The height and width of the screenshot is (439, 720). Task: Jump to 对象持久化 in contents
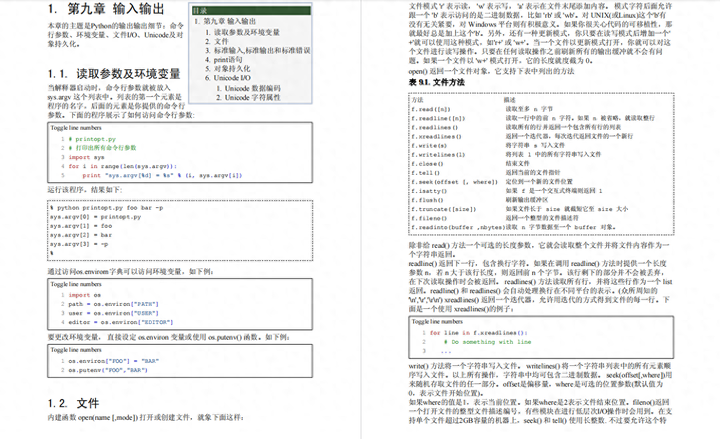tap(232, 68)
